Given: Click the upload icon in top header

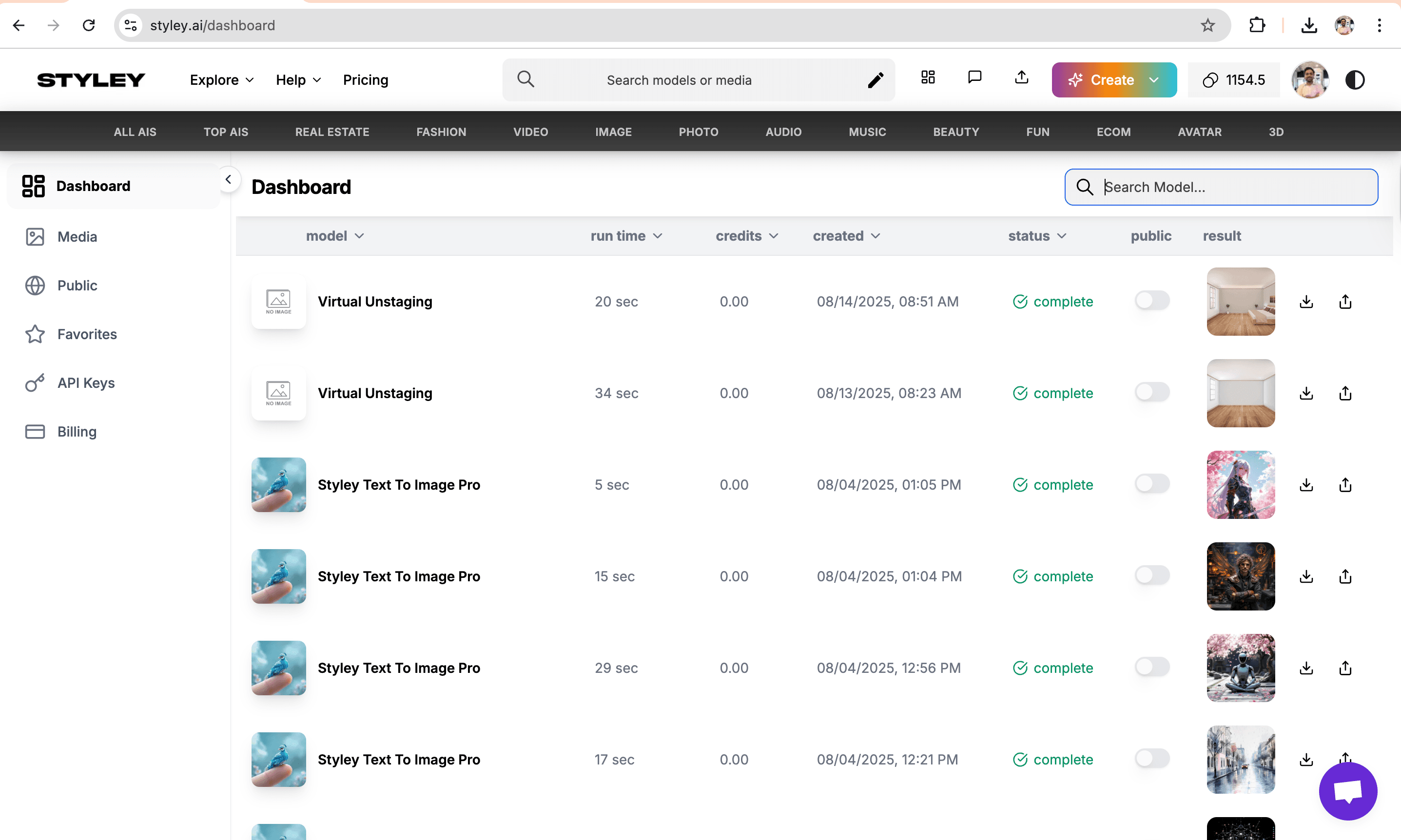Looking at the screenshot, I should 1021,77.
